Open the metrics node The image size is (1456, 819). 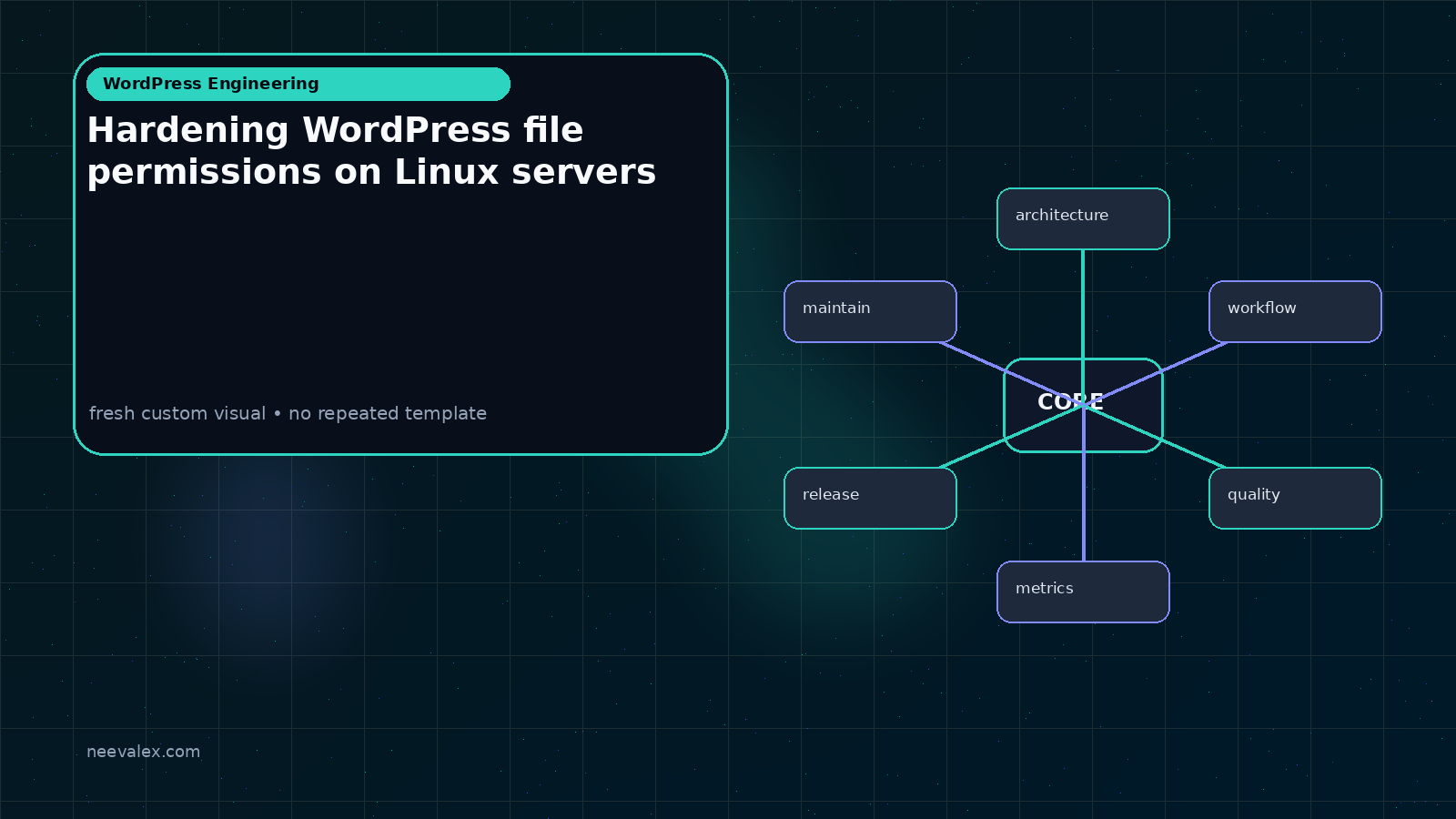1083,591
